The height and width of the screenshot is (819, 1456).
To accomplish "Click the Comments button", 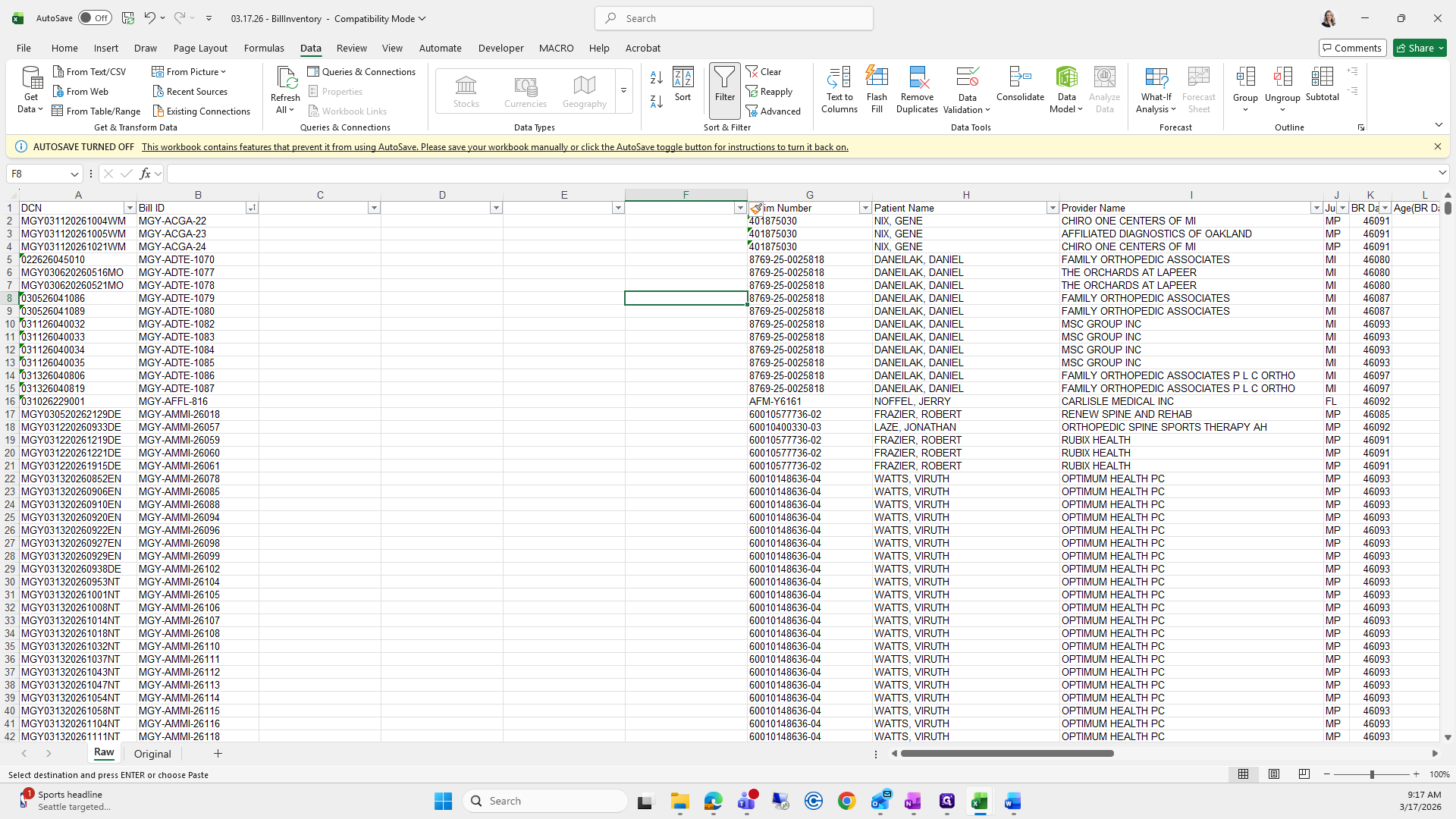I will [1351, 48].
